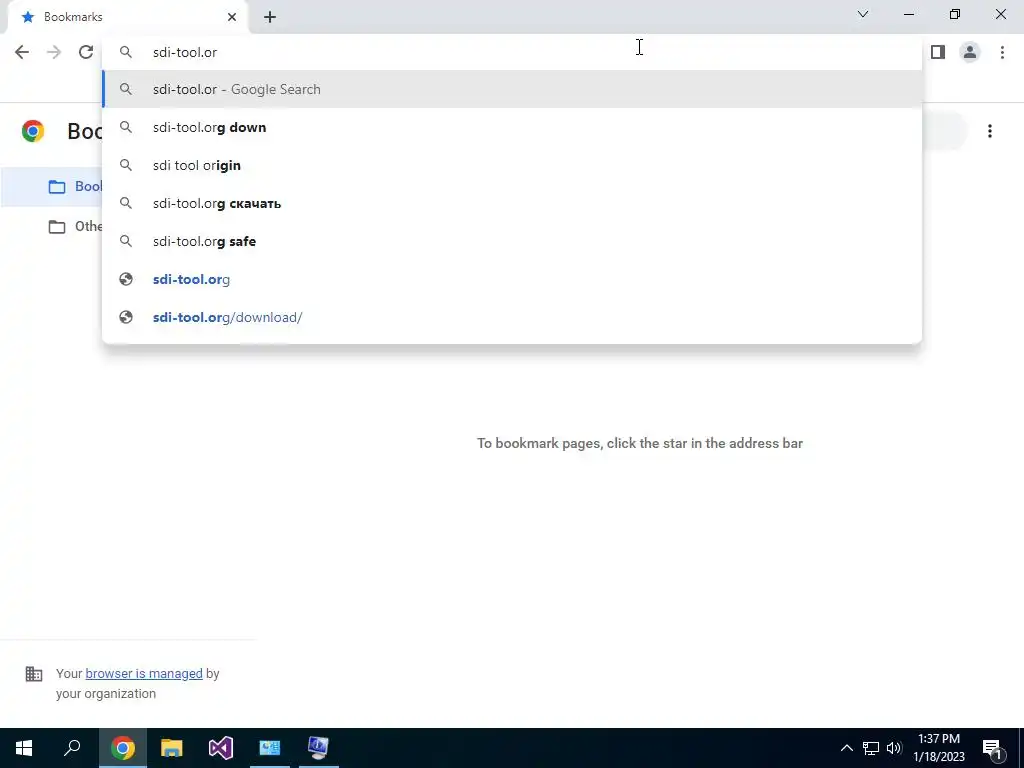1024x768 pixels.
Task: Click the address bar text sdi-tool.or
Action: (185, 52)
